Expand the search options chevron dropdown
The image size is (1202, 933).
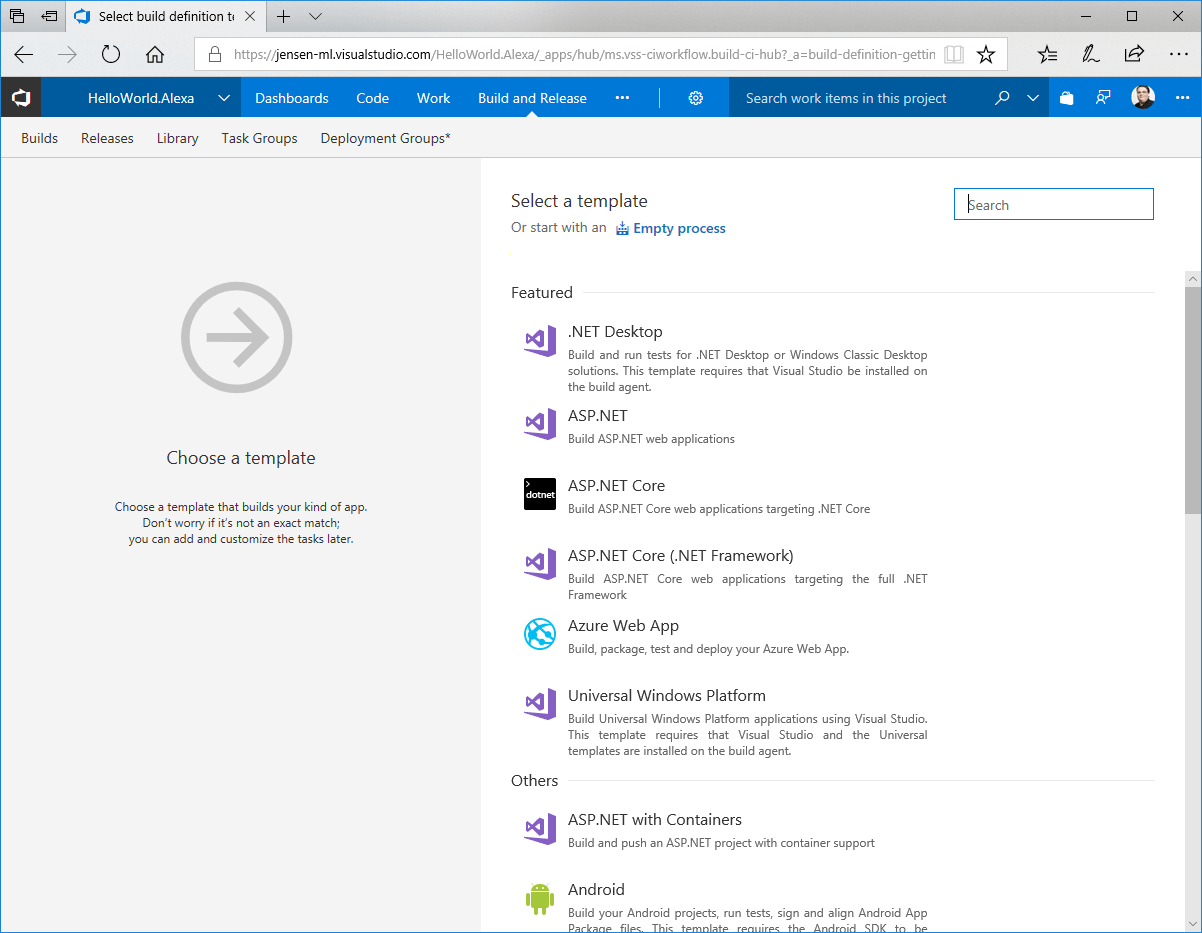coord(1033,98)
